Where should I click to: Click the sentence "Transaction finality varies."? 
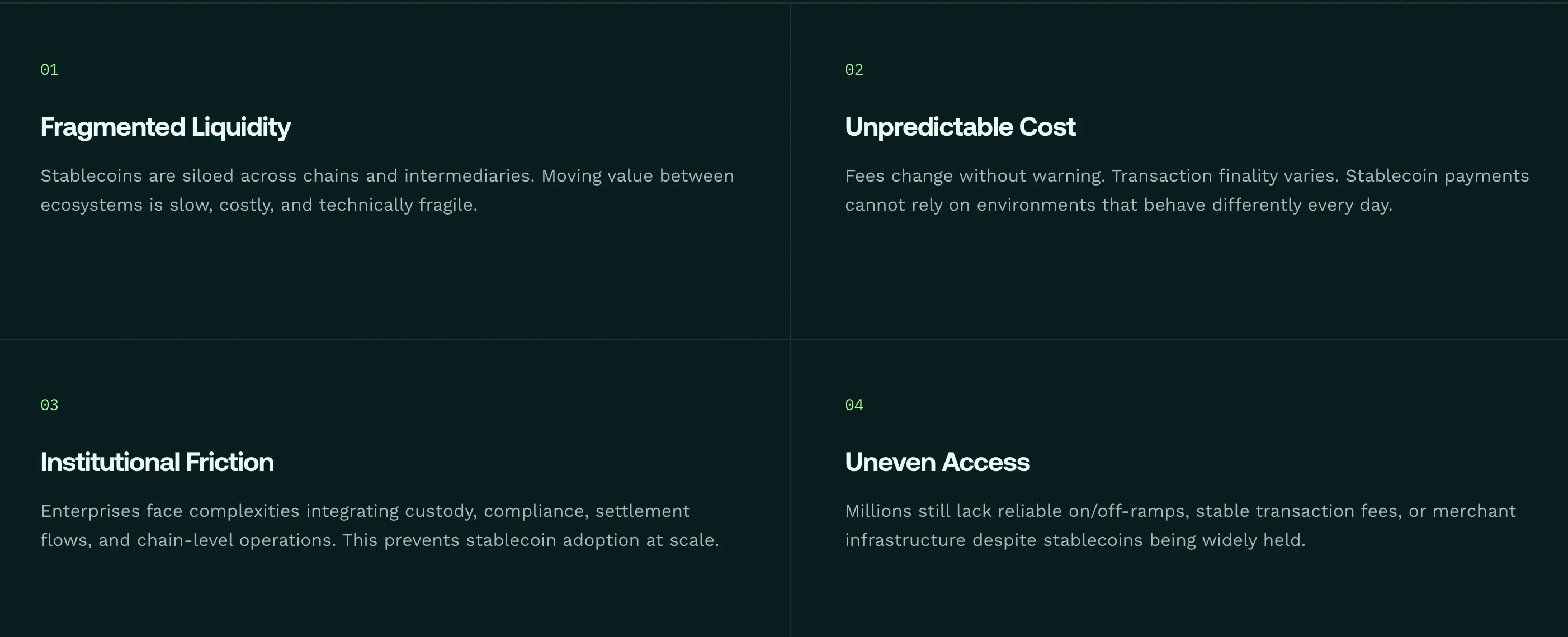[1225, 176]
